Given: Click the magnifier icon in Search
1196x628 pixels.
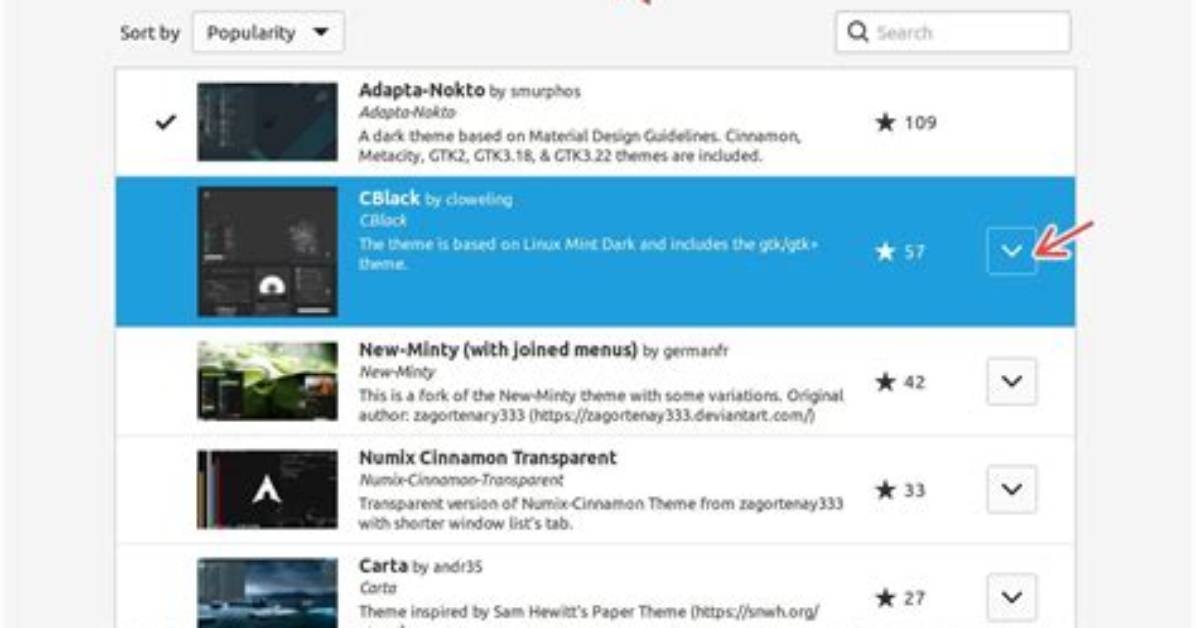Looking at the screenshot, I should click(x=858, y=32).
